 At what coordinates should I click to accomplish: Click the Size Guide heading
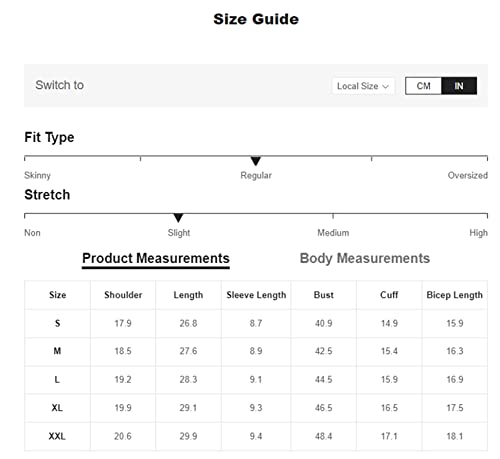point(256,19)
